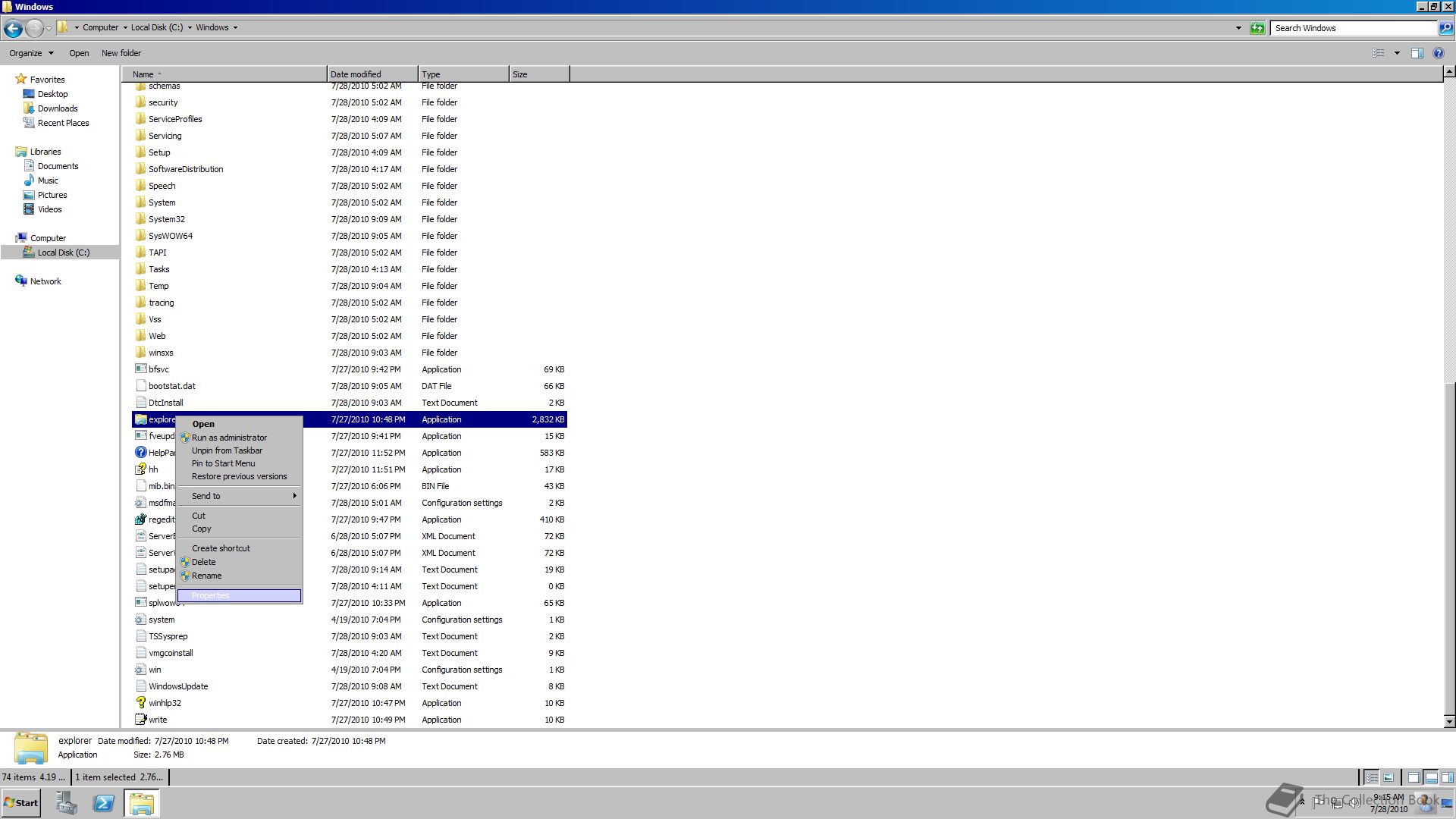Sort by the Date modified column header
1456x819 pixels.
click(x=372, y=74)
